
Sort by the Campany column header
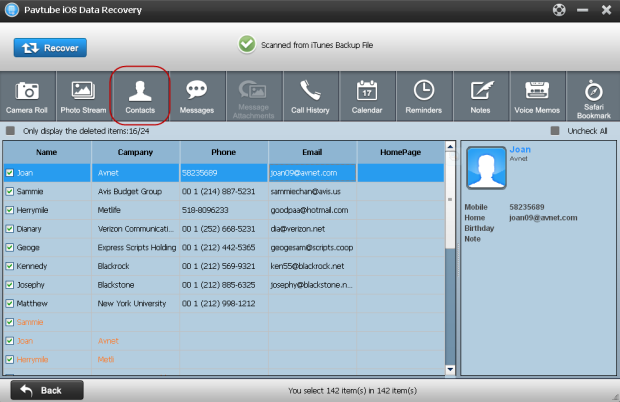[136, 152]
